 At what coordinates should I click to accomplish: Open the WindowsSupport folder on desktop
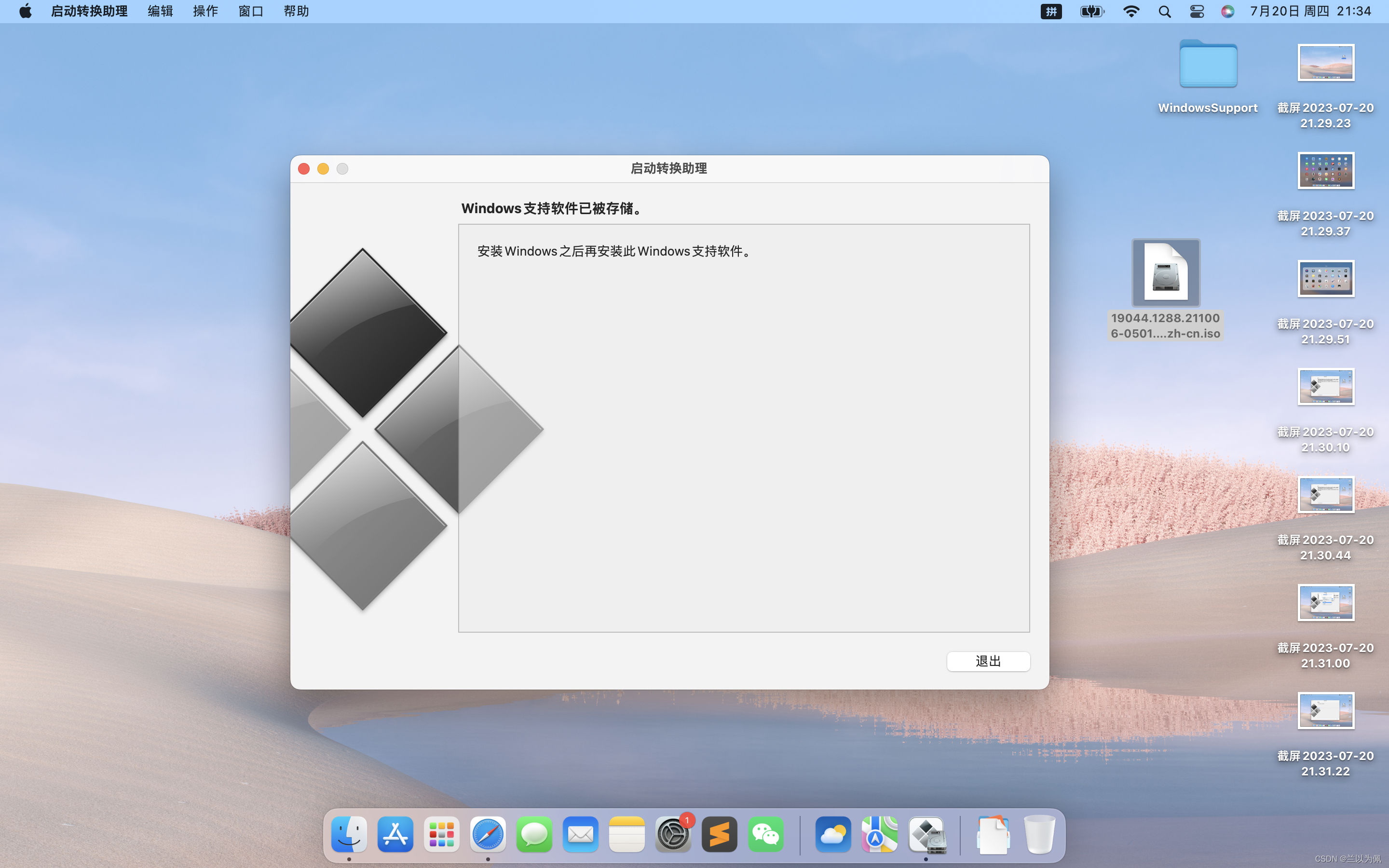[x=1208, y=64]
